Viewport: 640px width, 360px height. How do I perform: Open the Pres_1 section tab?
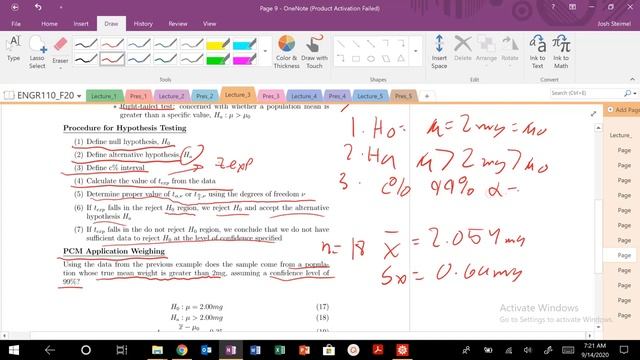click(138, 96)
